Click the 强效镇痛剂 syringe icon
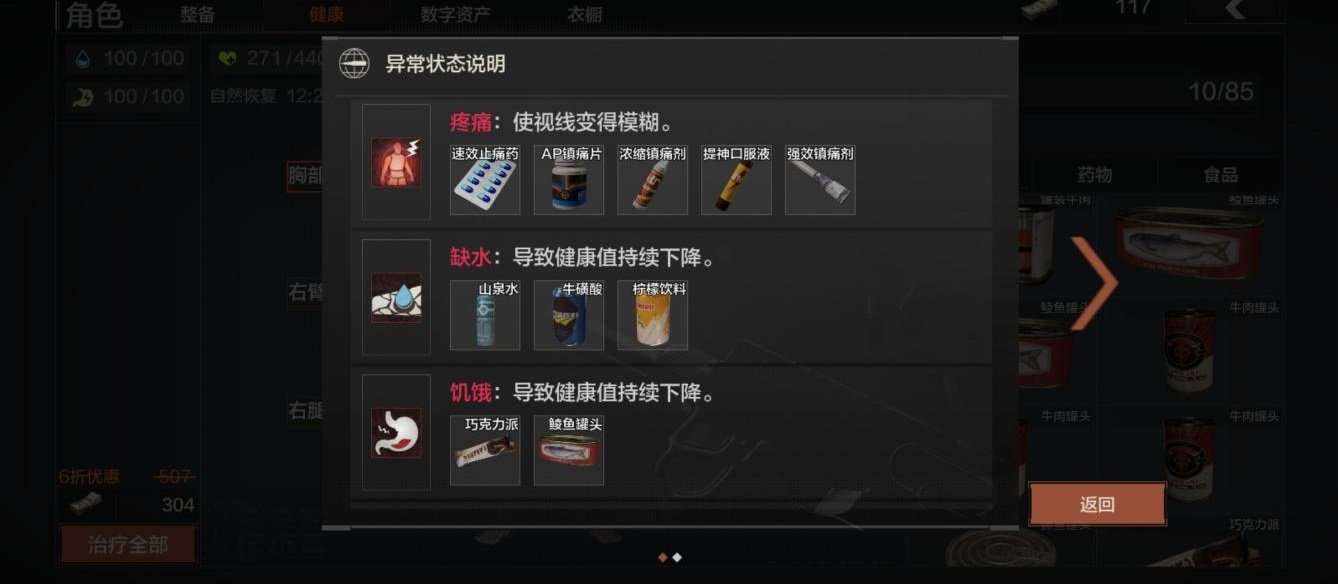Image resolution: width=1338 pixels, height=586 pixels. coord(821,180)
